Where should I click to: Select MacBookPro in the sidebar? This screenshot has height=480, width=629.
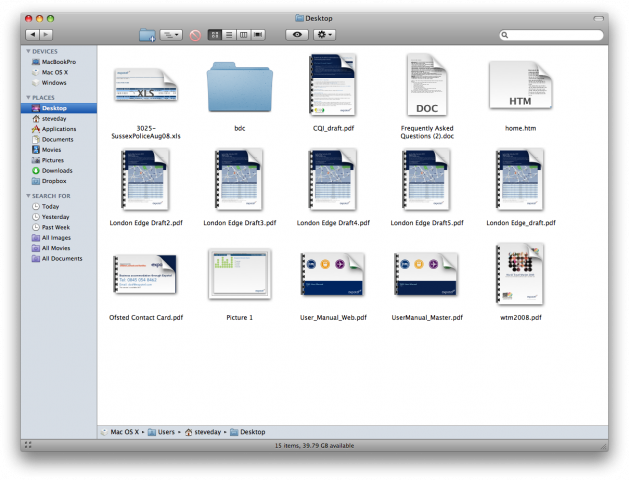[59, 62]
